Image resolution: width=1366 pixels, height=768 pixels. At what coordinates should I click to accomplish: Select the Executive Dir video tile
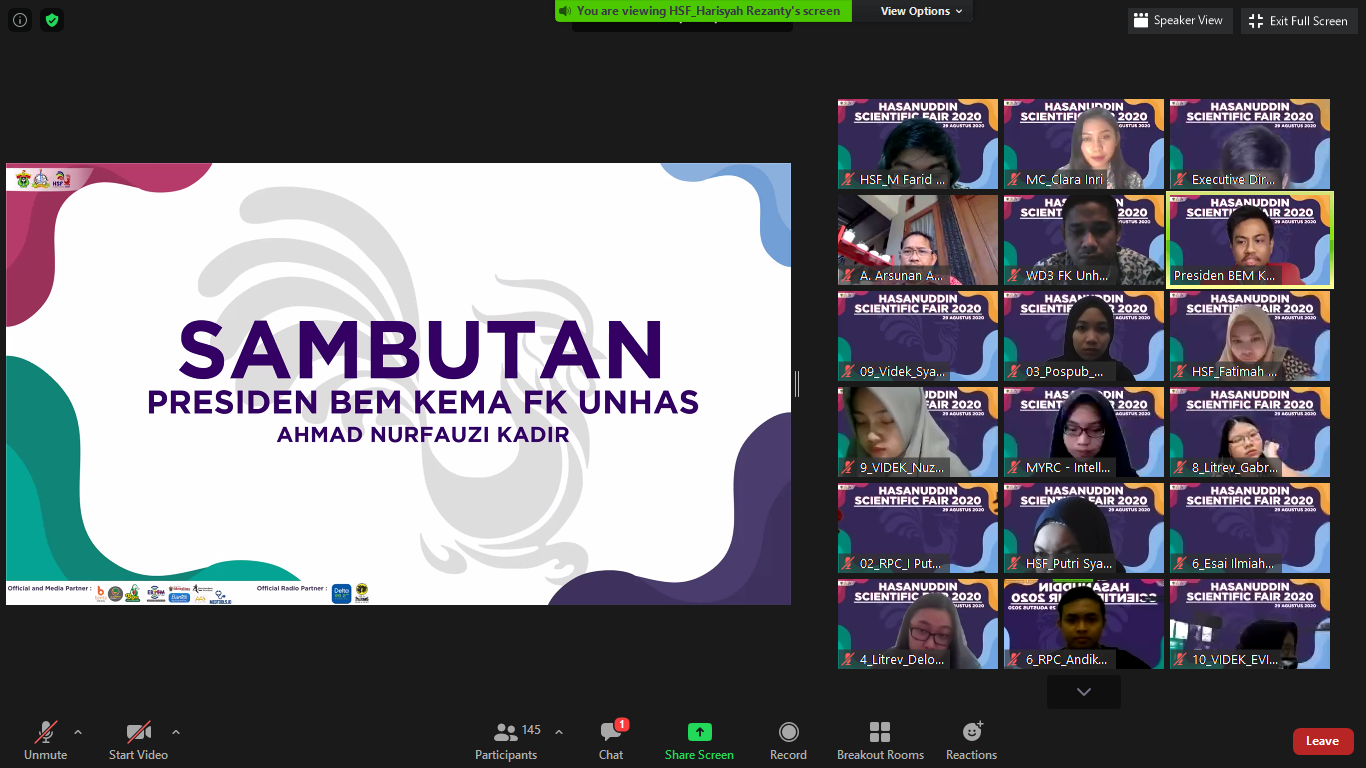pos(1250,144)
